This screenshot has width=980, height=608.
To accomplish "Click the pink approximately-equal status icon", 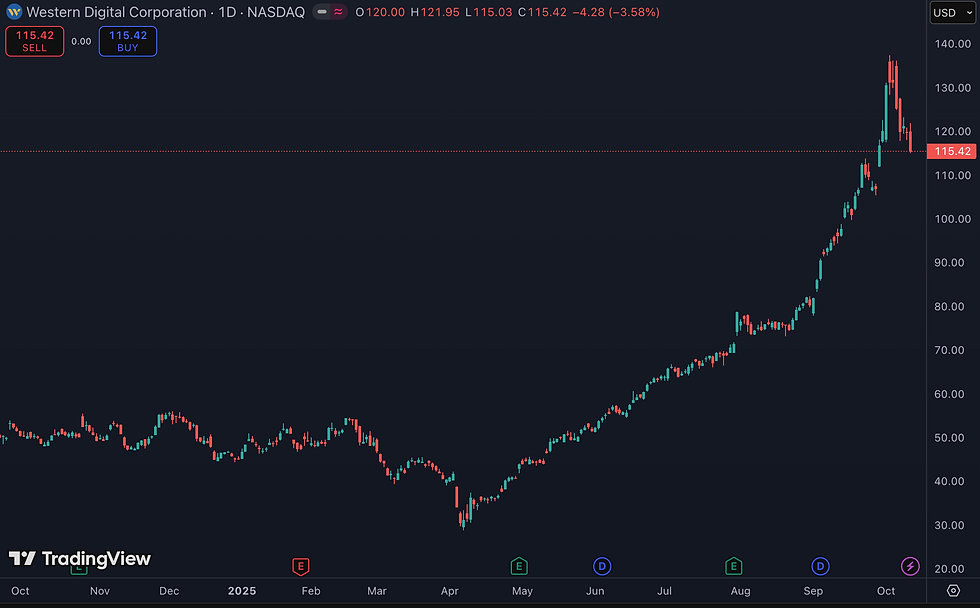I will coord(338,12).
